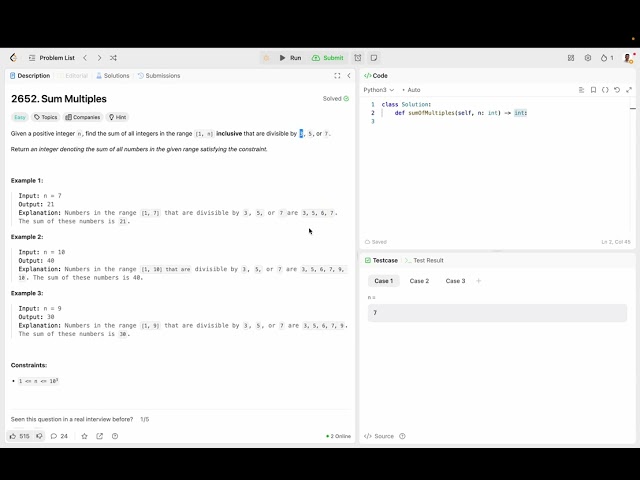Screen dimensions: 640x480
Task: Open the Python3 language dropdown
Action: [x=379, y=90]
